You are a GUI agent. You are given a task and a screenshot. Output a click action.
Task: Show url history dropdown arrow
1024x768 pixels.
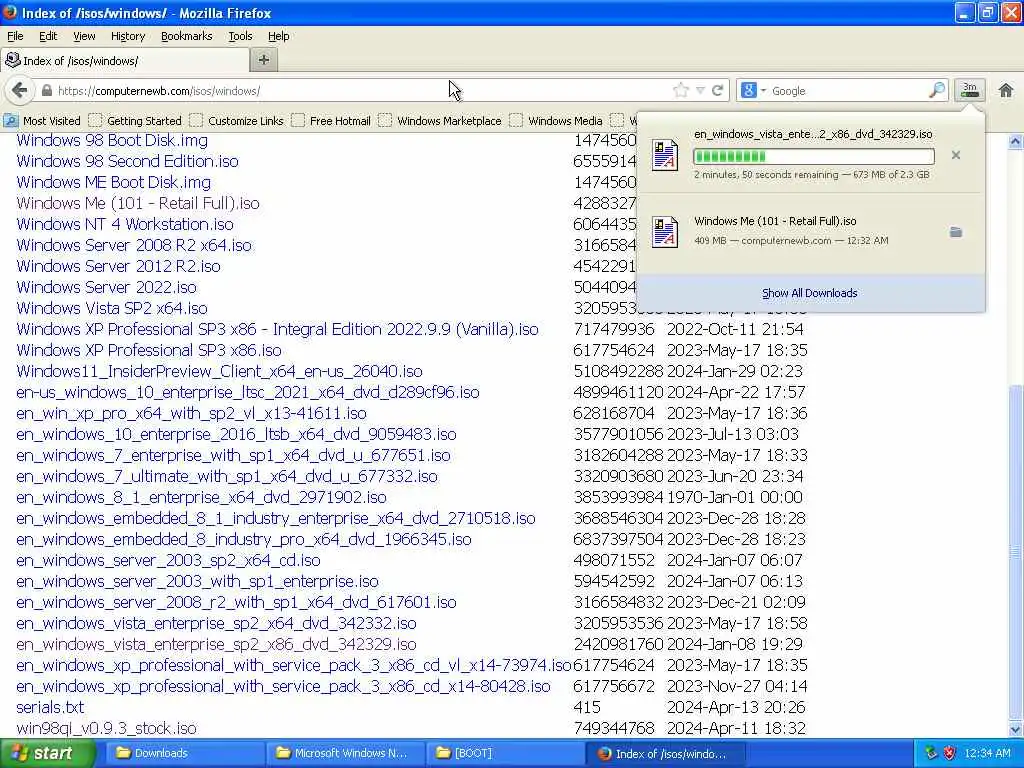click(x=700, y=91)
